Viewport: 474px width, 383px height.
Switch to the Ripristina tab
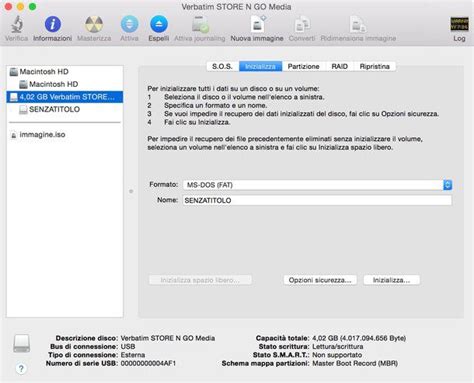click(x=375, y=66)
